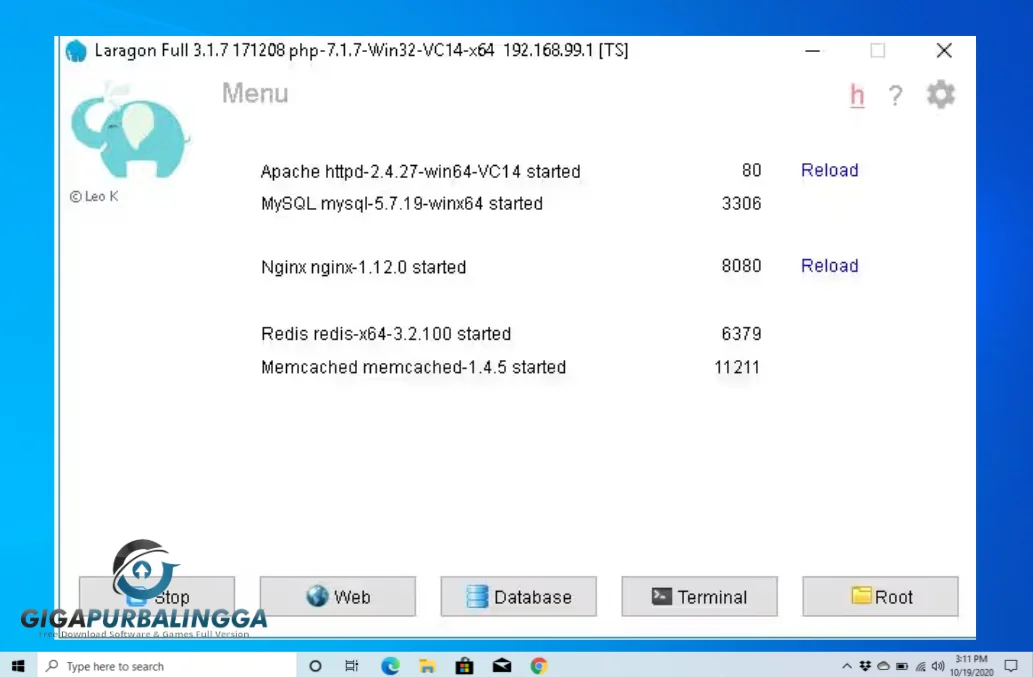Open the Web button
Screen dimensions: 1033x677
(337, 597)
